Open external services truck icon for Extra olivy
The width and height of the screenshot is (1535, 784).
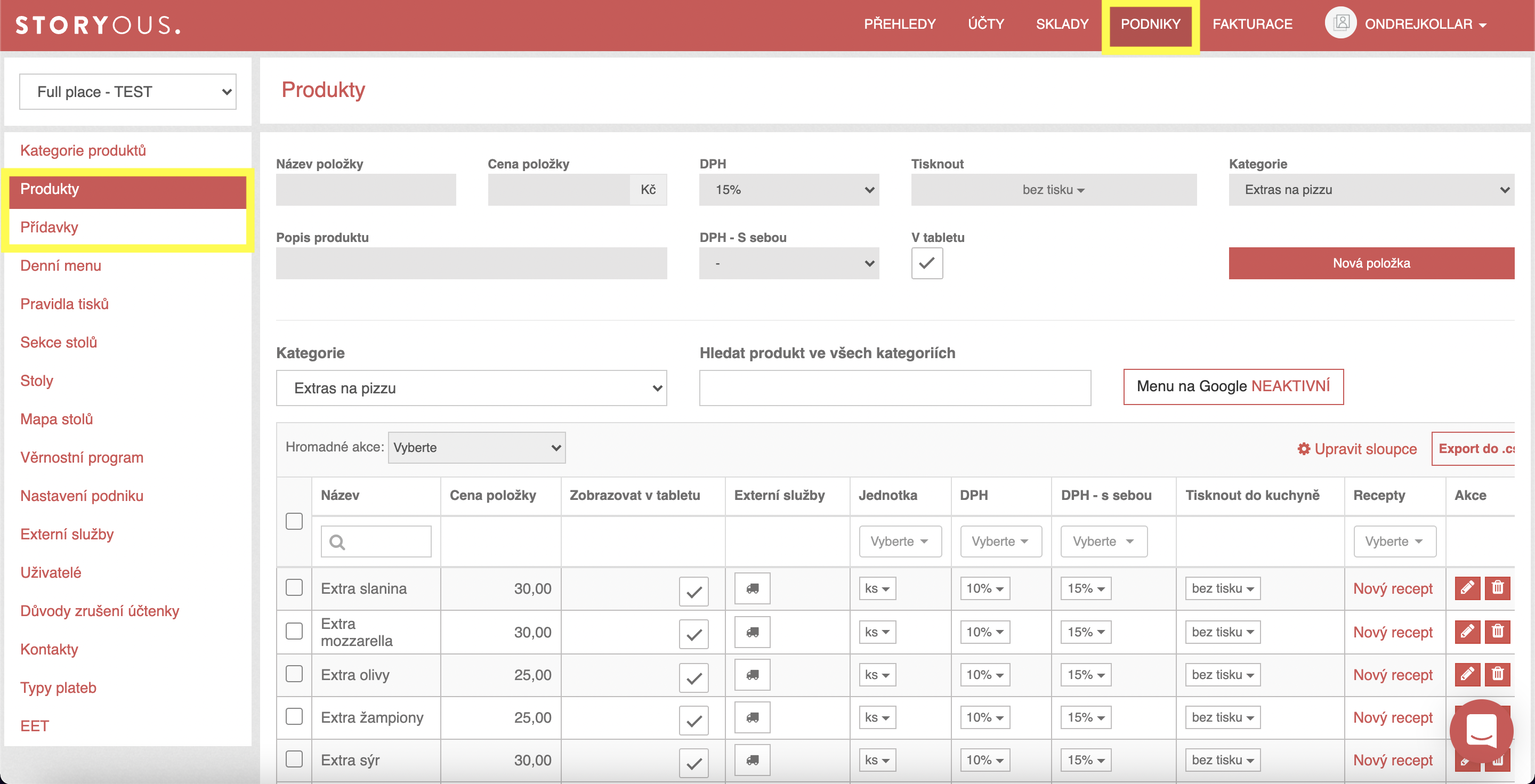coord(752,675)
